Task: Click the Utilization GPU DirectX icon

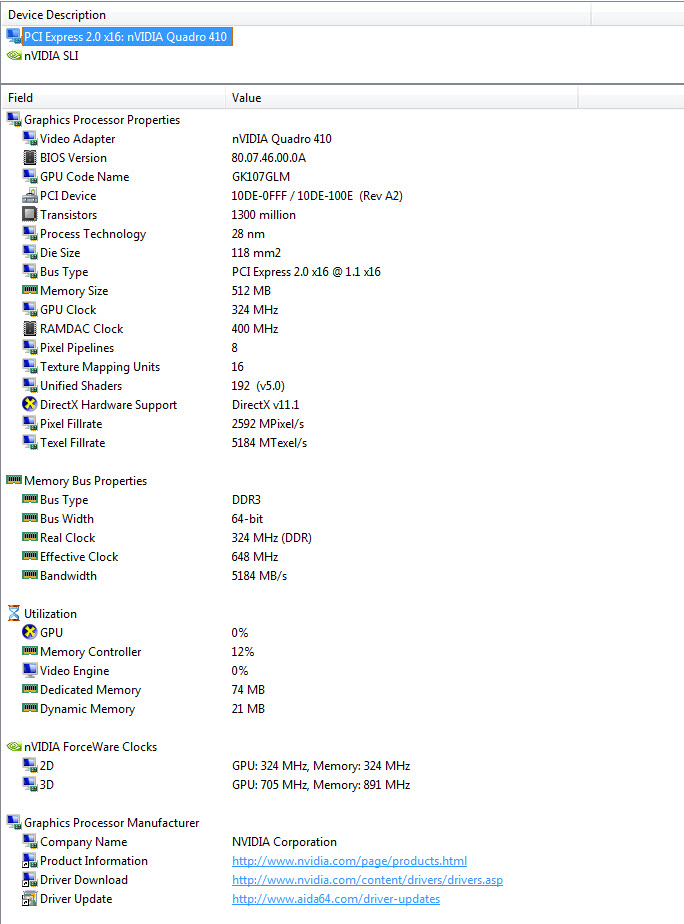Action: coord(29,632)
